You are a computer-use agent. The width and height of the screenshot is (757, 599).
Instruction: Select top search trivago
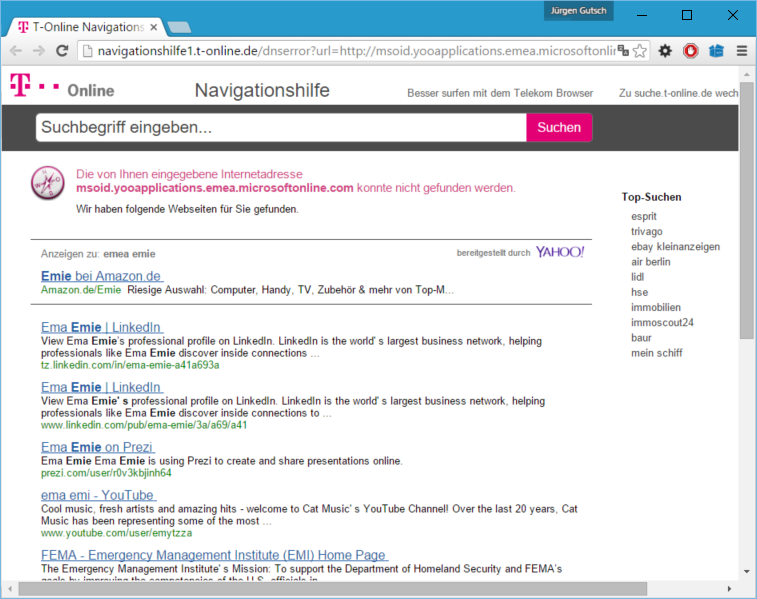646,232
